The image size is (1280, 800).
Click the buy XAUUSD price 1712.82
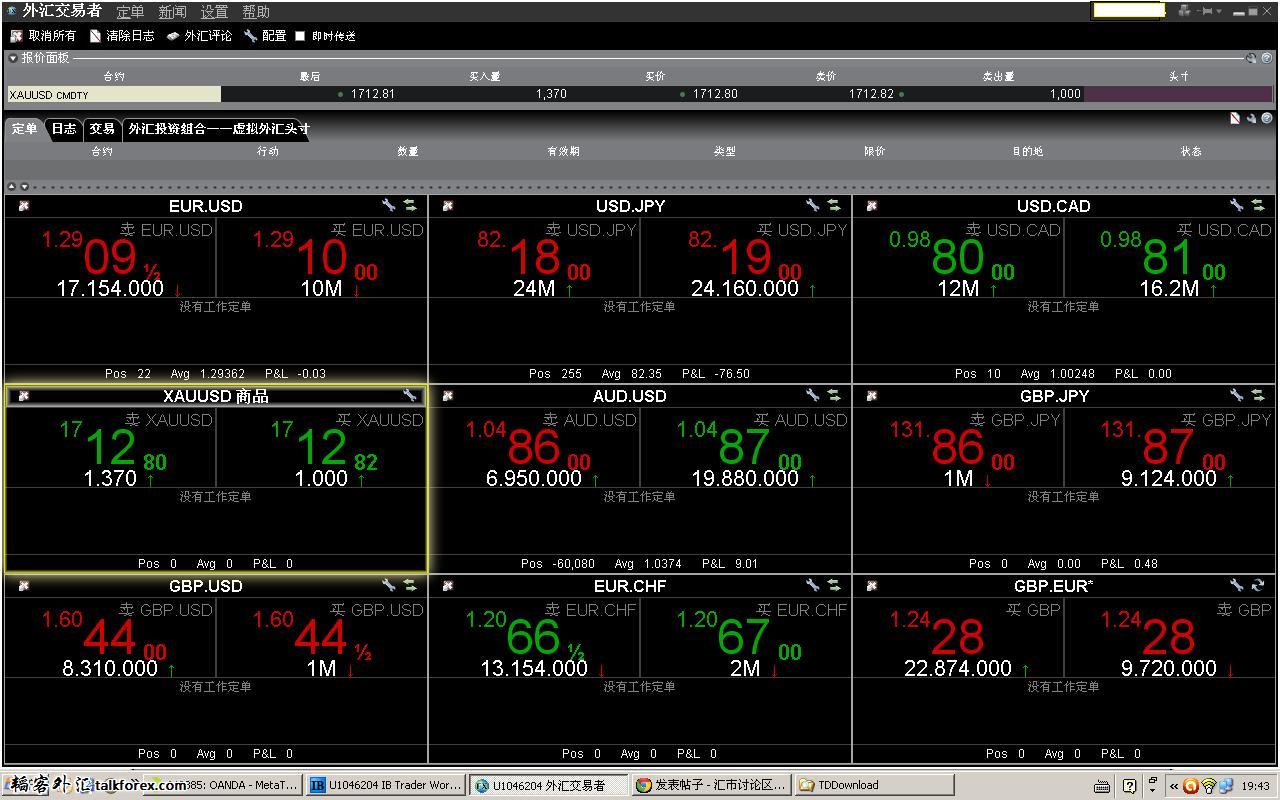pyautogui.click(x=322, y=447)
